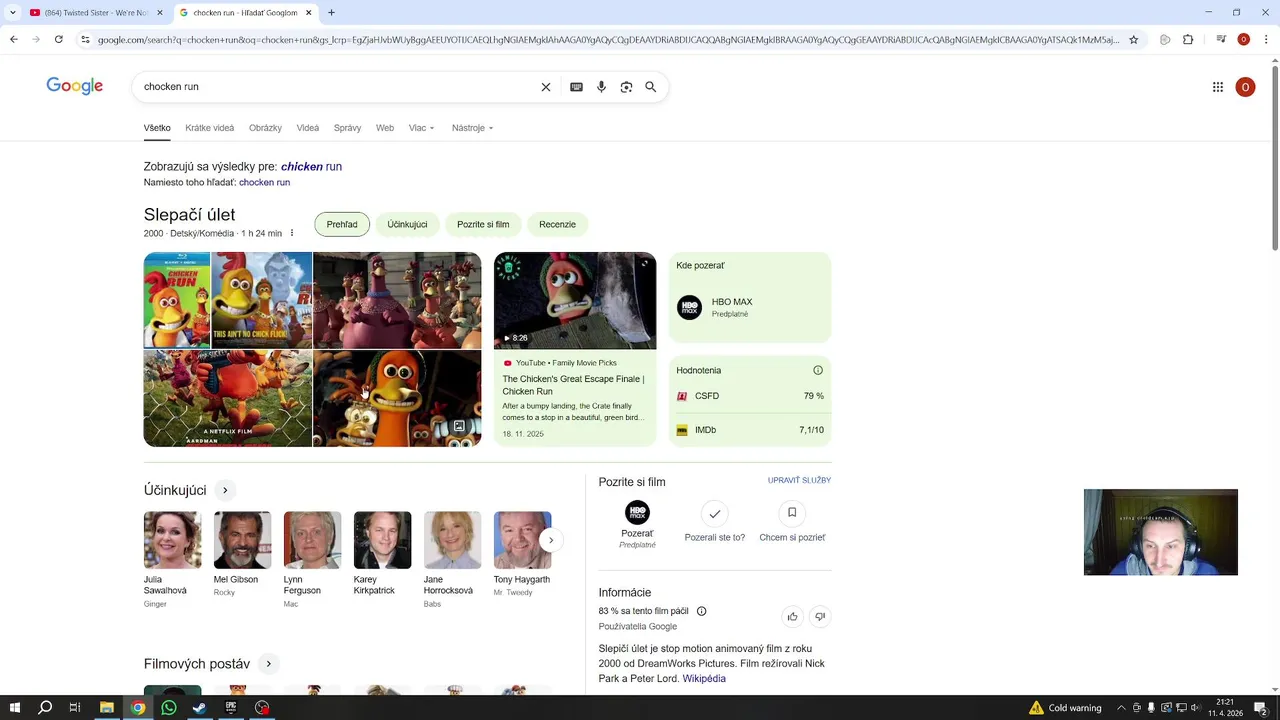
Task: Switch to Obrázky tab
Action: point(265,128)
